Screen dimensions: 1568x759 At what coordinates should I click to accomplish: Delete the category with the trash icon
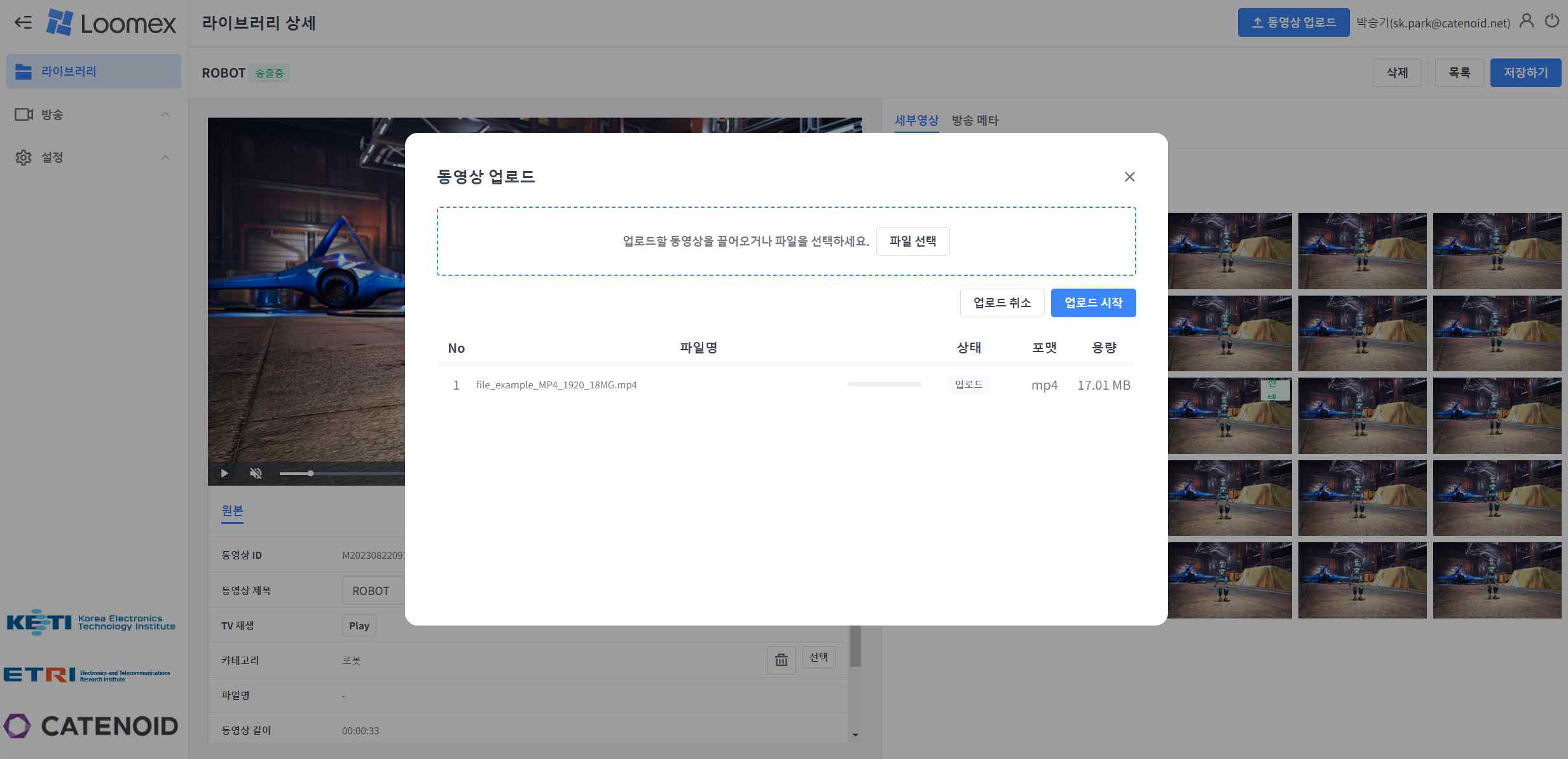[781, 660]
